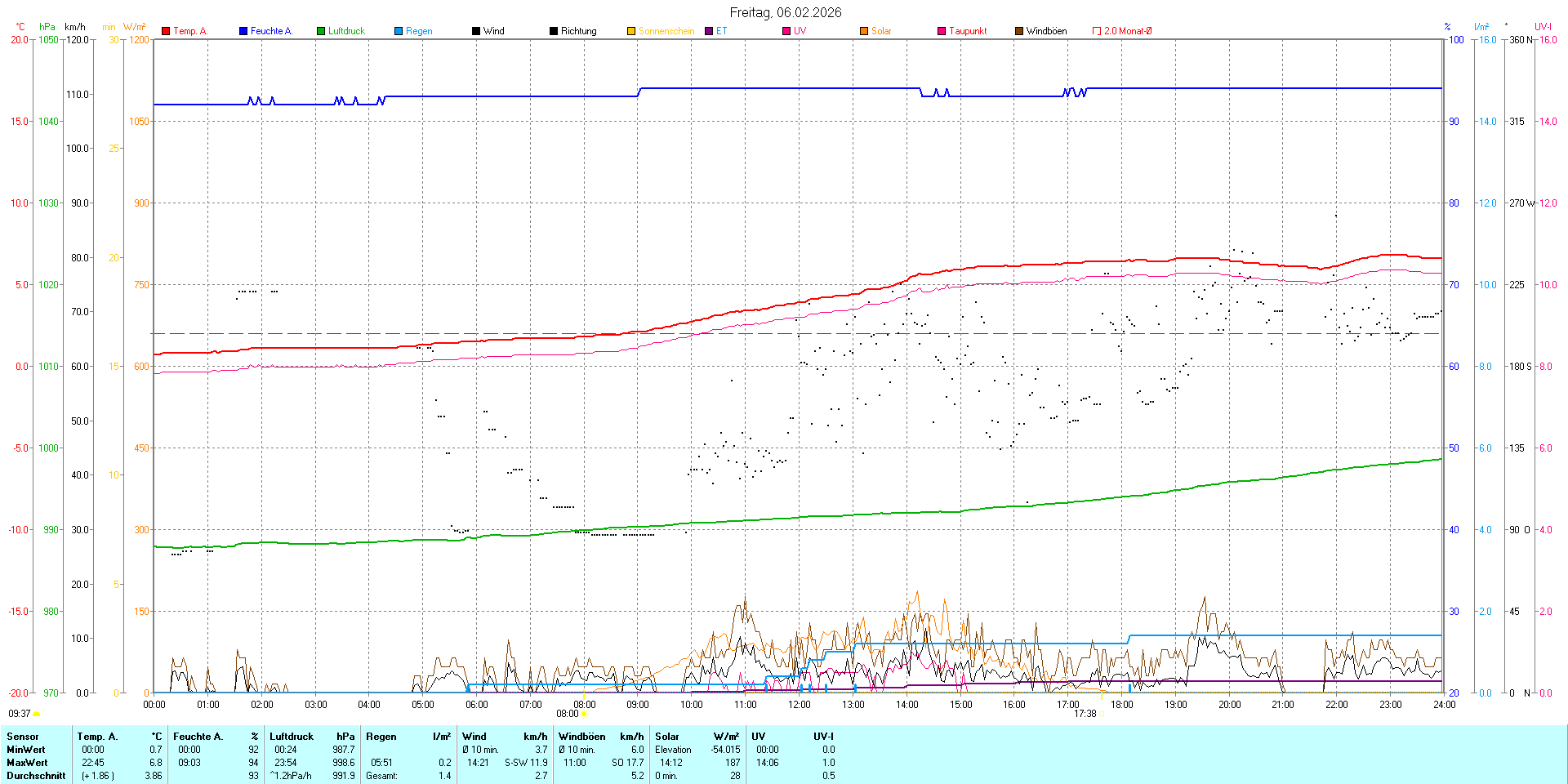Screen dimensions: 1568x784
Task: Click the brown Windböen legend square
Action: tap(1019, 31)
